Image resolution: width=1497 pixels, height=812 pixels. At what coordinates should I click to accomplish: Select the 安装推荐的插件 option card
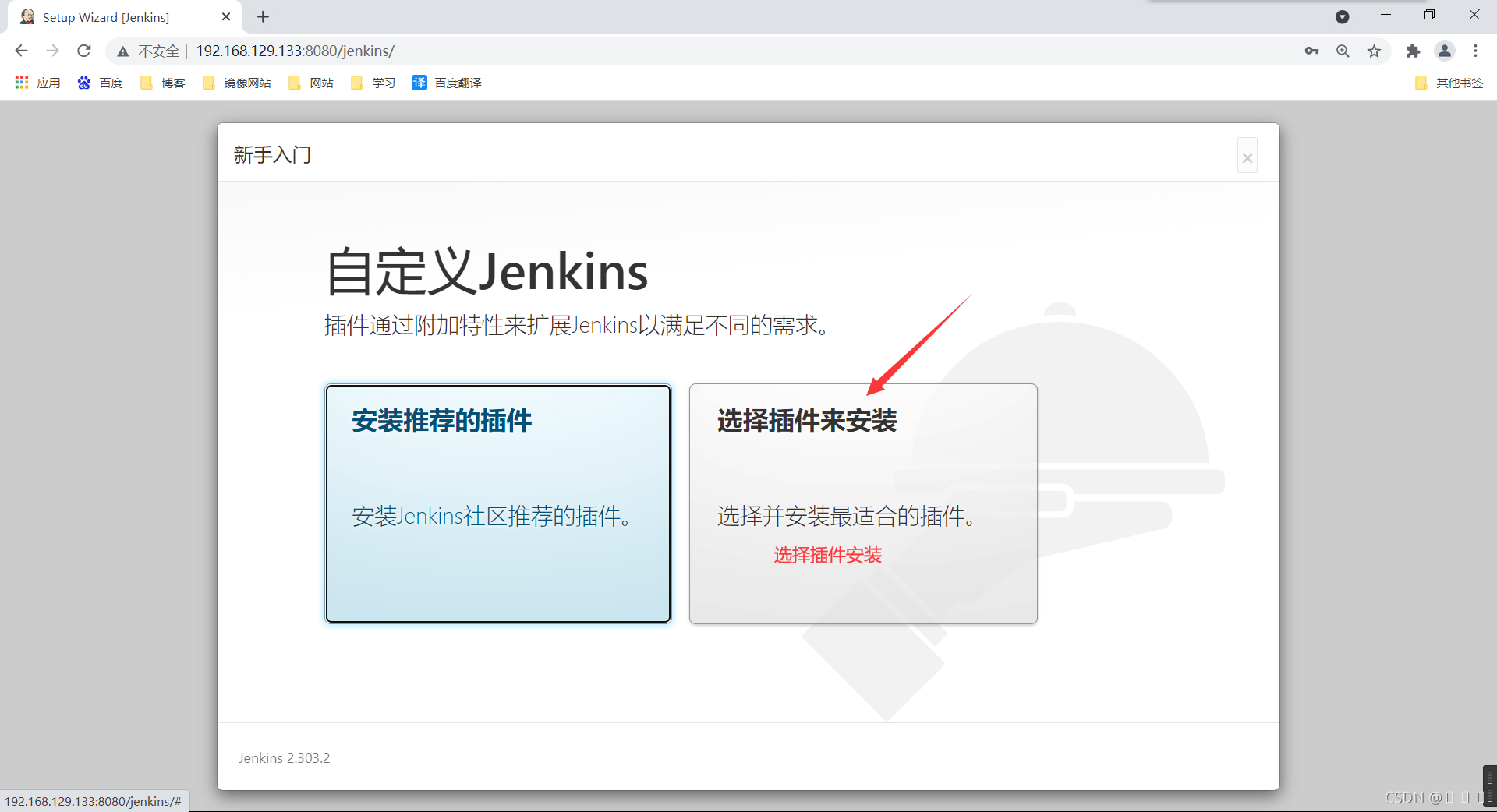pyautogui.click(x=497, y=504)
